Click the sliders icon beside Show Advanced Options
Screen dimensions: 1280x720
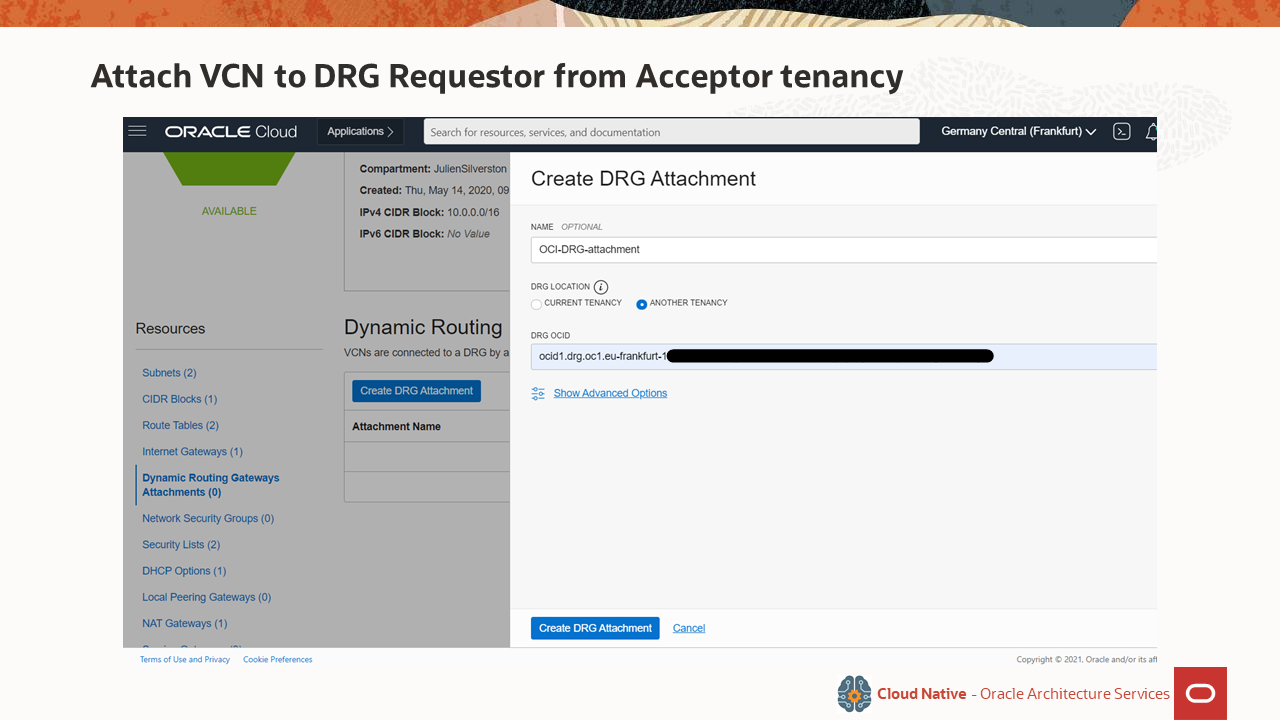coord(538,393)
